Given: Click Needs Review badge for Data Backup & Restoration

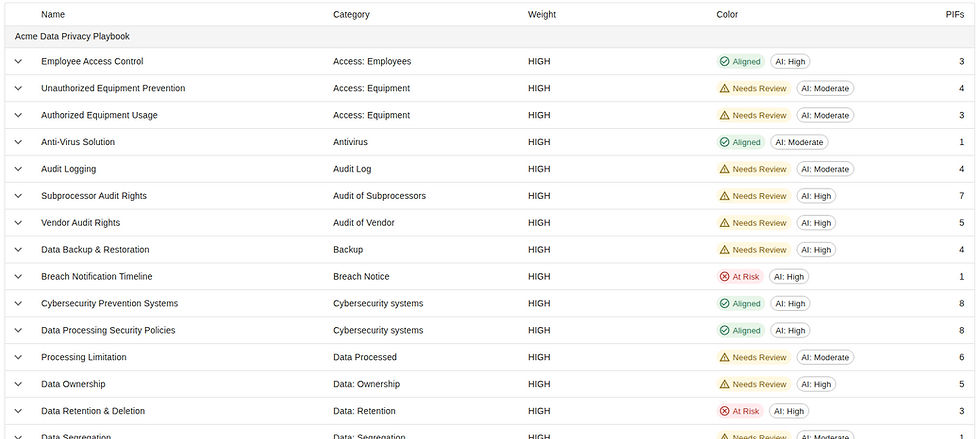Looking at the screenshot, I should [754, 250].
